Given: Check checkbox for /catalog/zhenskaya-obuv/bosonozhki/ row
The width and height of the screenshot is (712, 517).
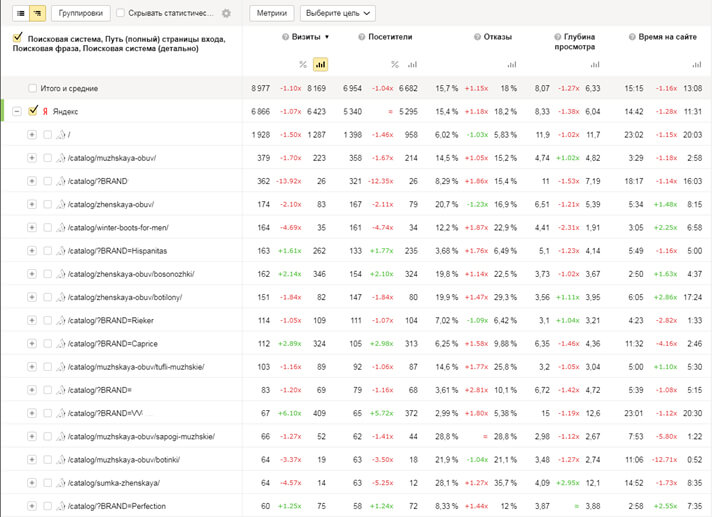Looking at the screenshot, I should [x=47, y=274].
